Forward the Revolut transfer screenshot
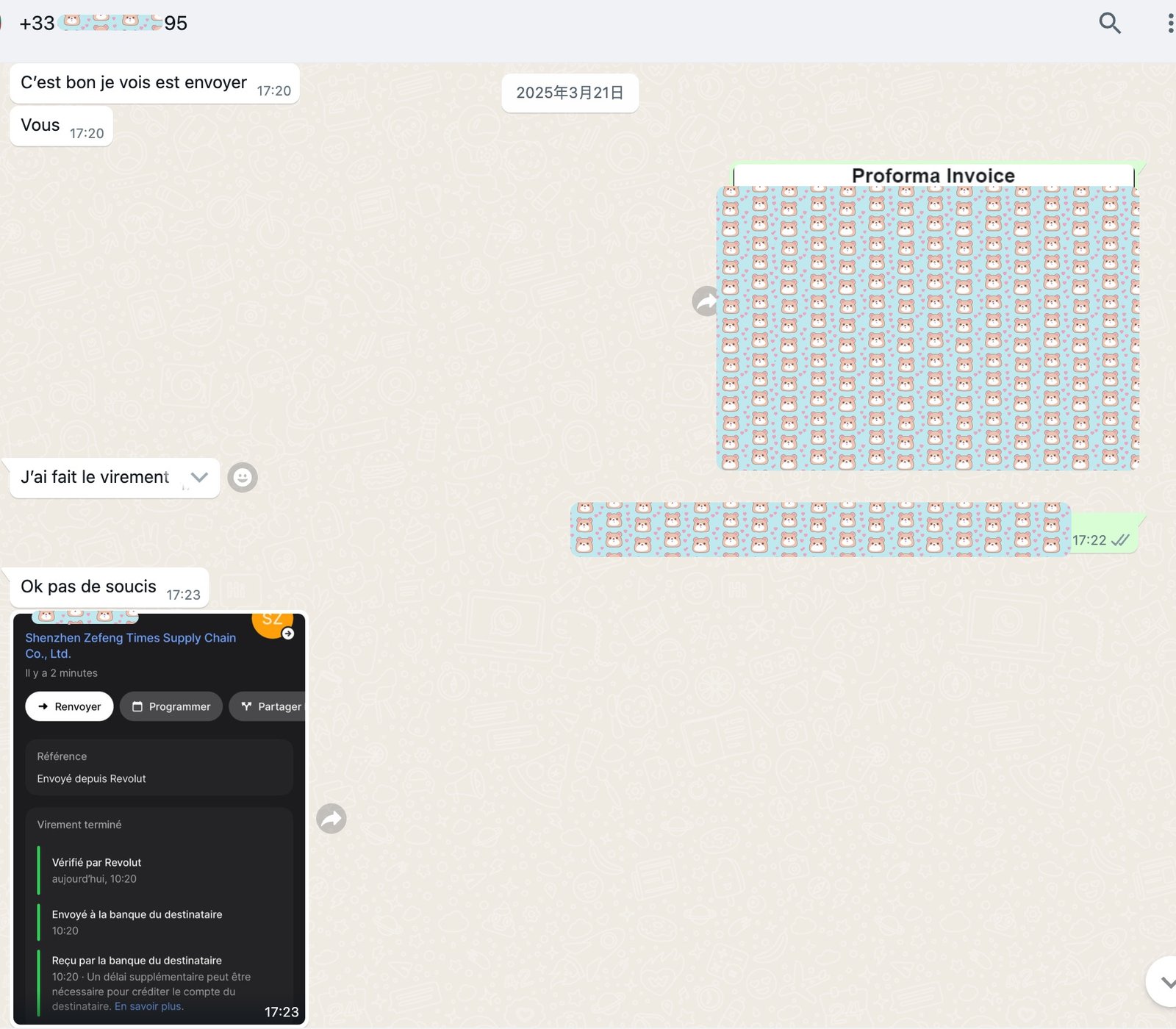This screenshot has height=1029, width=1176. pos(331,818)
